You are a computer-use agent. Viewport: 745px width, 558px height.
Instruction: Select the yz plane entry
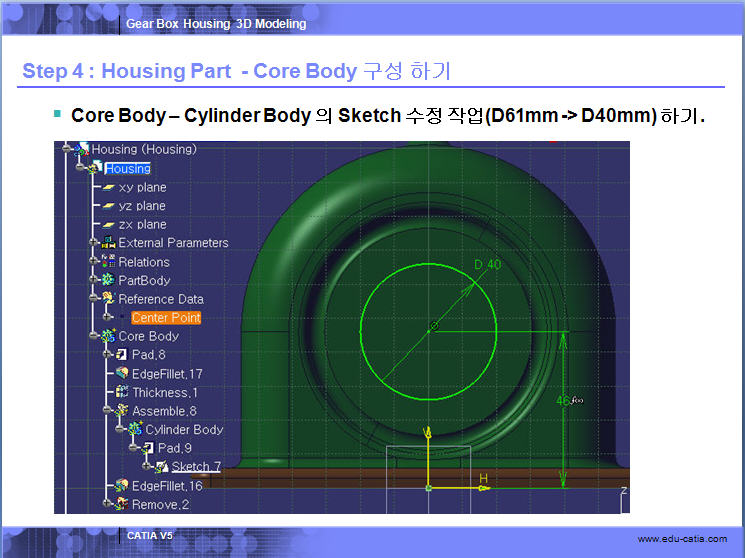click(142, 206)
